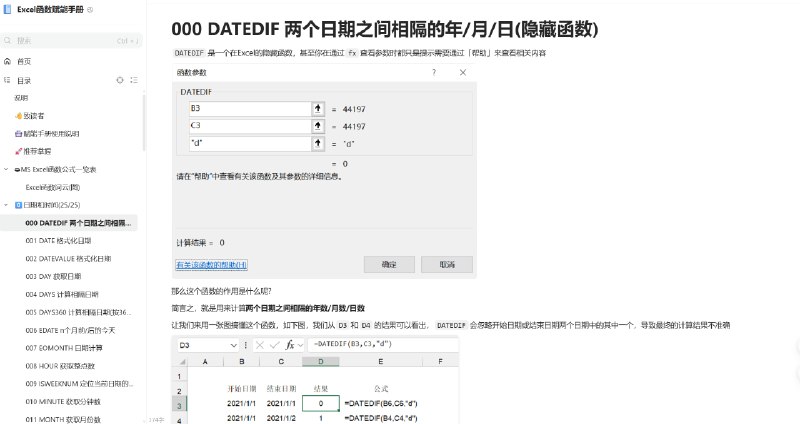Screen dimensions: 800x424
Task: Click the cancel X icon in formula bar
Action: pos(260,345)
